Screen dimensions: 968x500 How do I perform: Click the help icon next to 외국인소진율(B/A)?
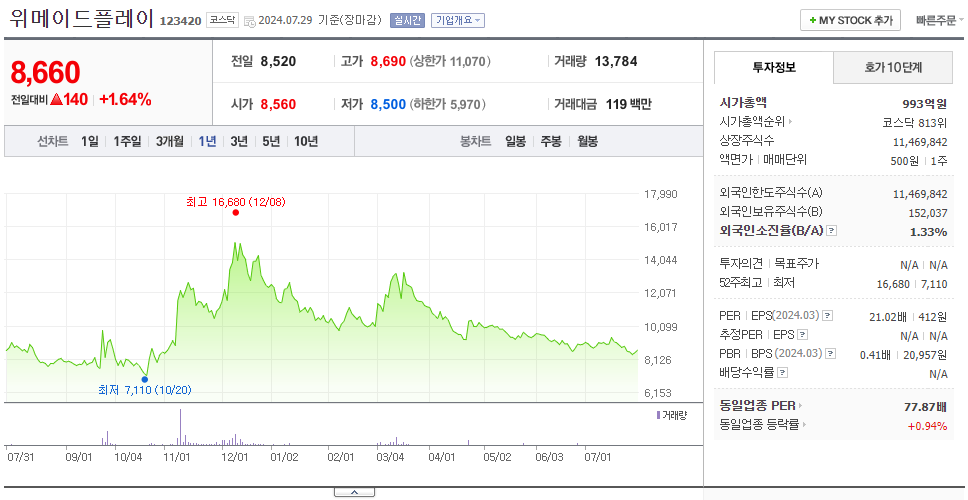[832, 231]
